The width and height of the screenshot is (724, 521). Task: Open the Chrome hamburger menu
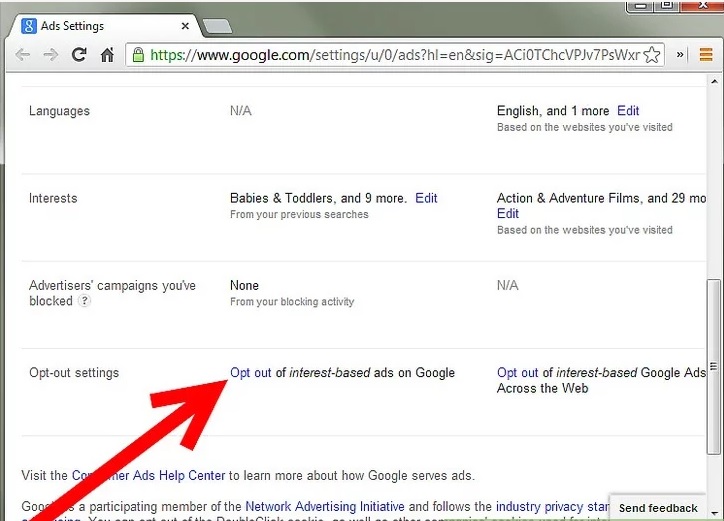[706, 55]
